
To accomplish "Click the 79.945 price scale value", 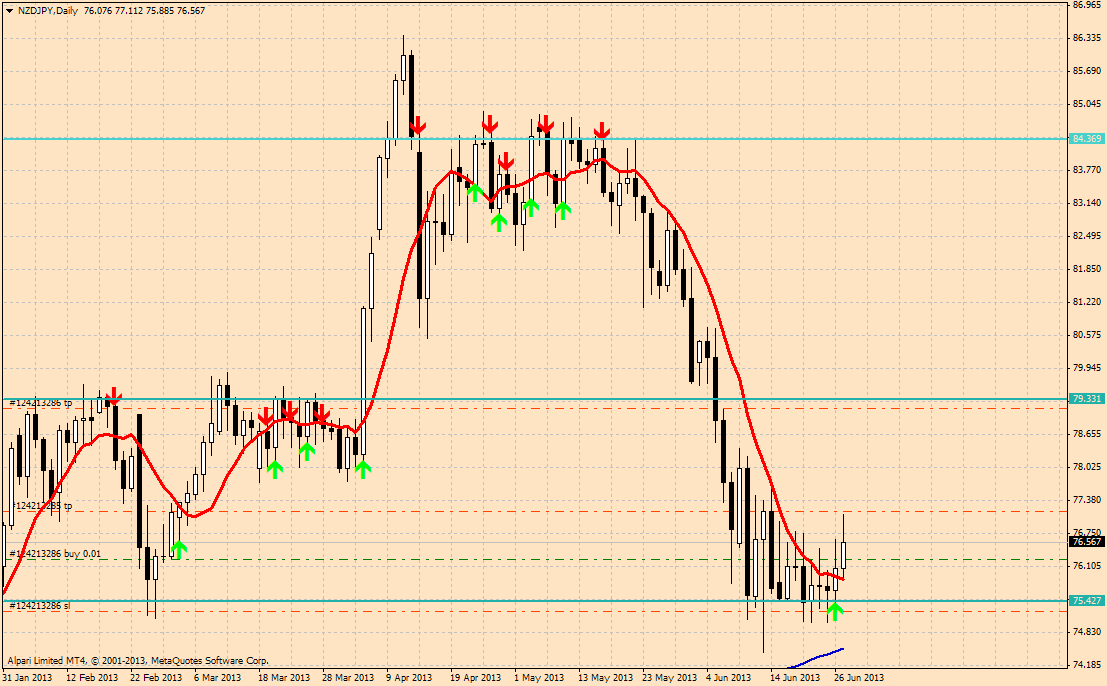I will tap(1087, 368).
